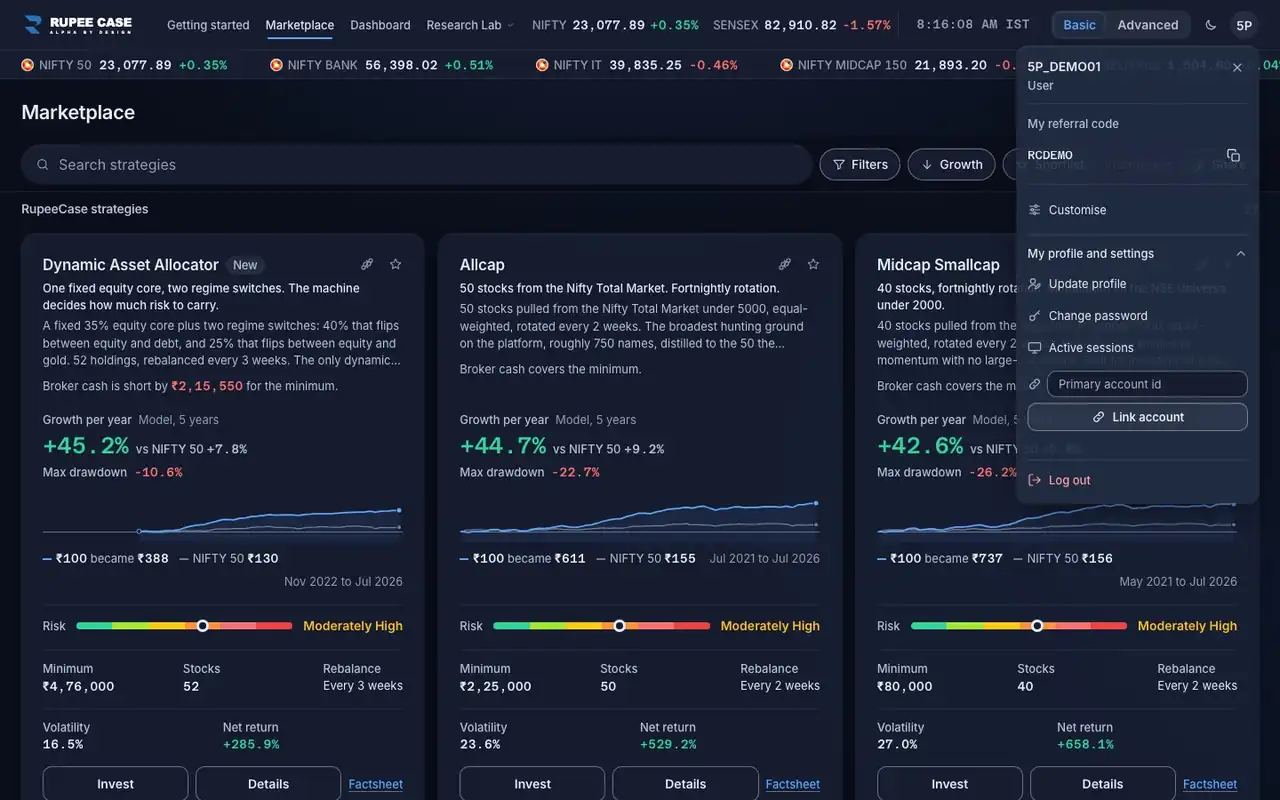Invest in Dynamic Asset Allocator
The image size is (1280, 800).
[x=115, y=784]
